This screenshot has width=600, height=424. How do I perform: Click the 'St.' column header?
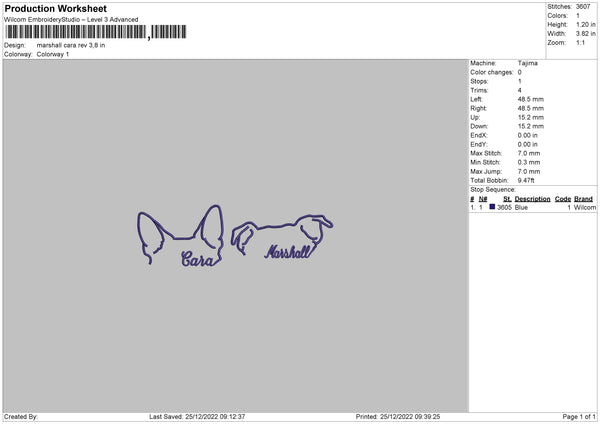coord(507,199)
